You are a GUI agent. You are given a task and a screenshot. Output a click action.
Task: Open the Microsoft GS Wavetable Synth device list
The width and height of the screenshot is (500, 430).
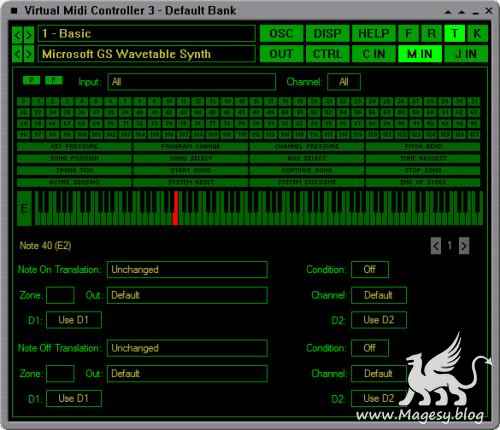(147, 54)
